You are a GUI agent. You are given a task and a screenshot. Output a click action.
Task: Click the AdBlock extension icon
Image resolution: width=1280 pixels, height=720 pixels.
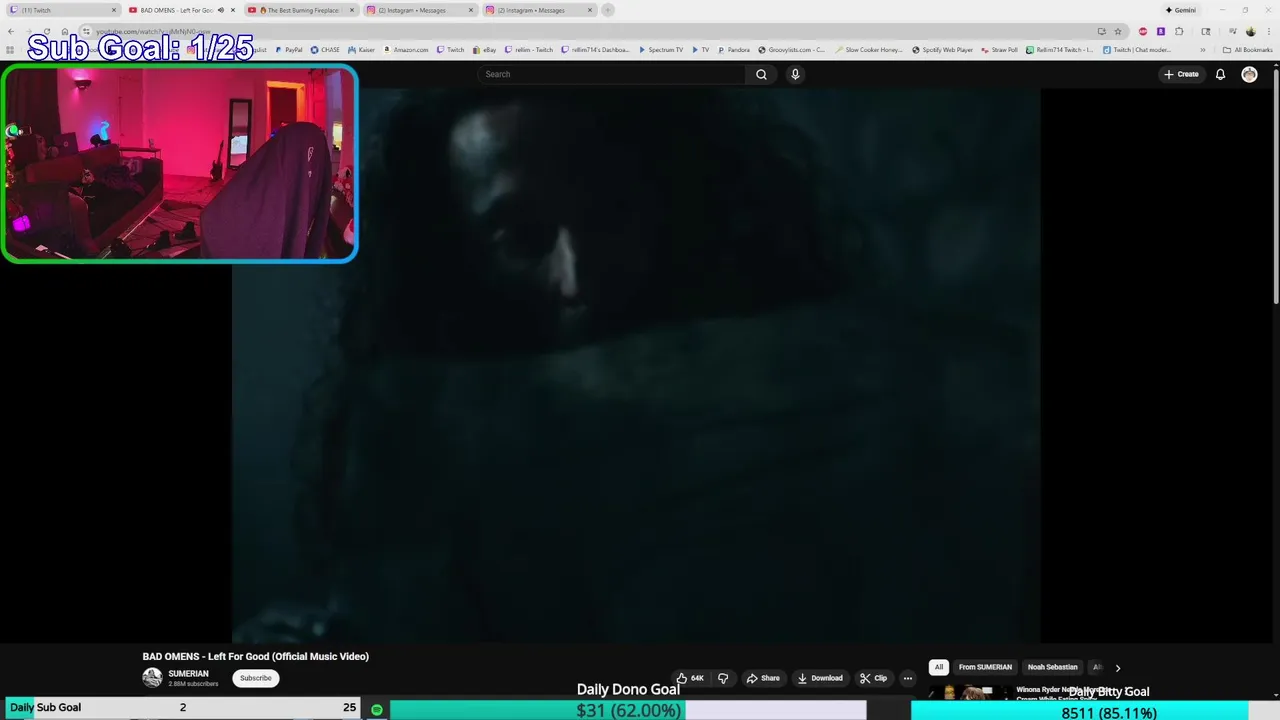click(x=1143, y=31)
